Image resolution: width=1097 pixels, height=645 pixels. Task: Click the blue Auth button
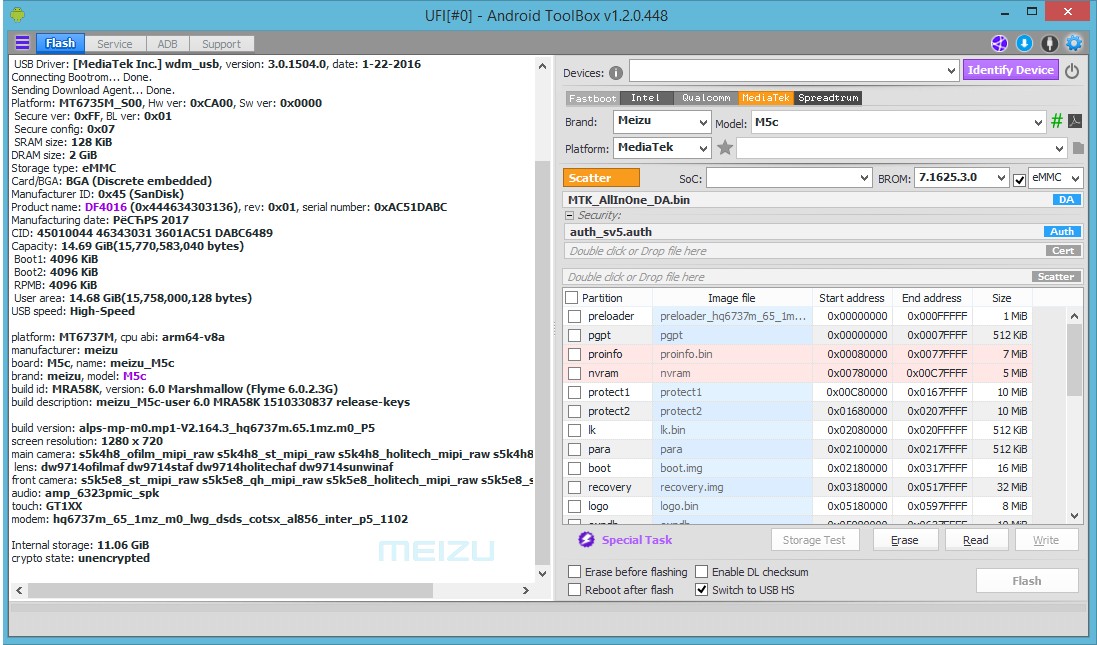[1061, 232]
